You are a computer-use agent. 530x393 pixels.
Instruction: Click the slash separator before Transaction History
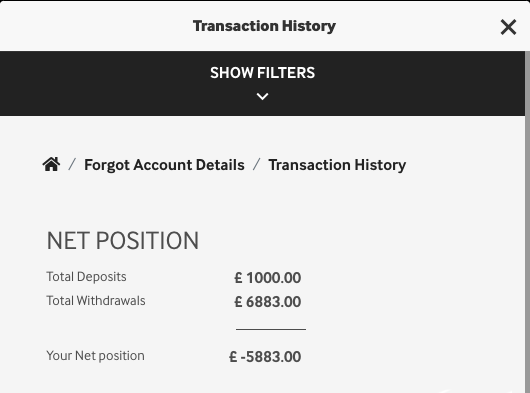[257, 165]
